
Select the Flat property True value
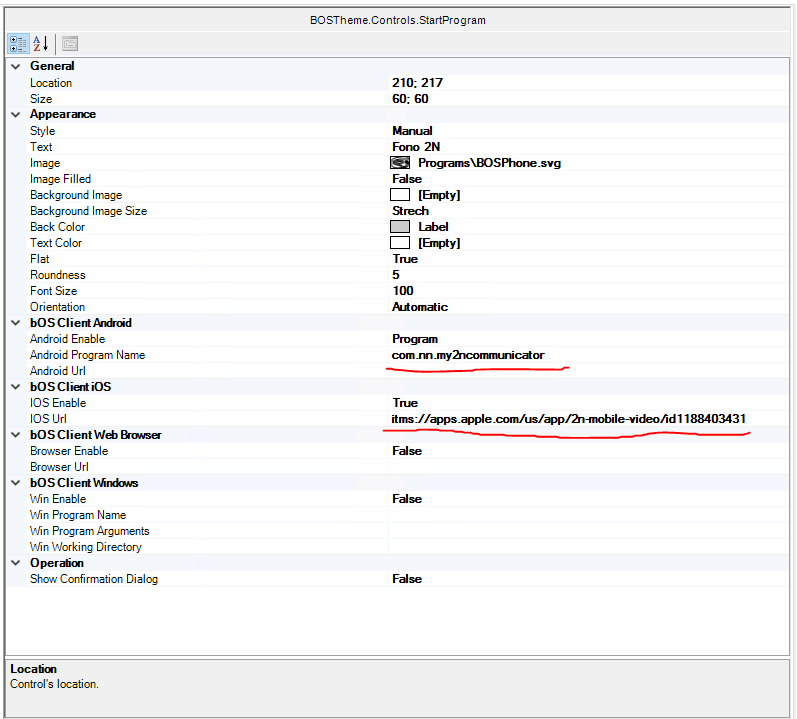click(x=405, y=259)
